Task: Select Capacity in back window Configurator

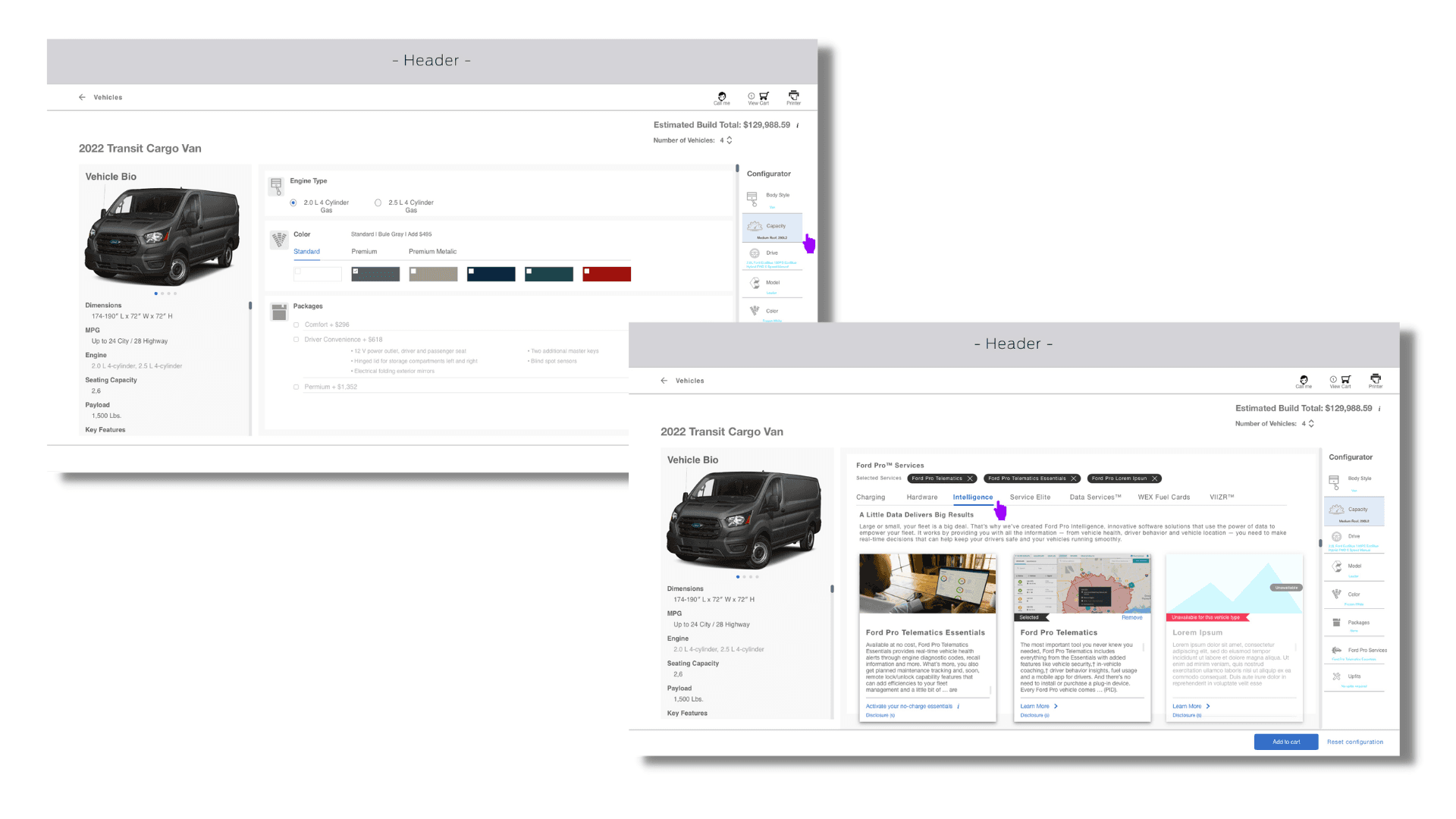Action: coord(772,228)
